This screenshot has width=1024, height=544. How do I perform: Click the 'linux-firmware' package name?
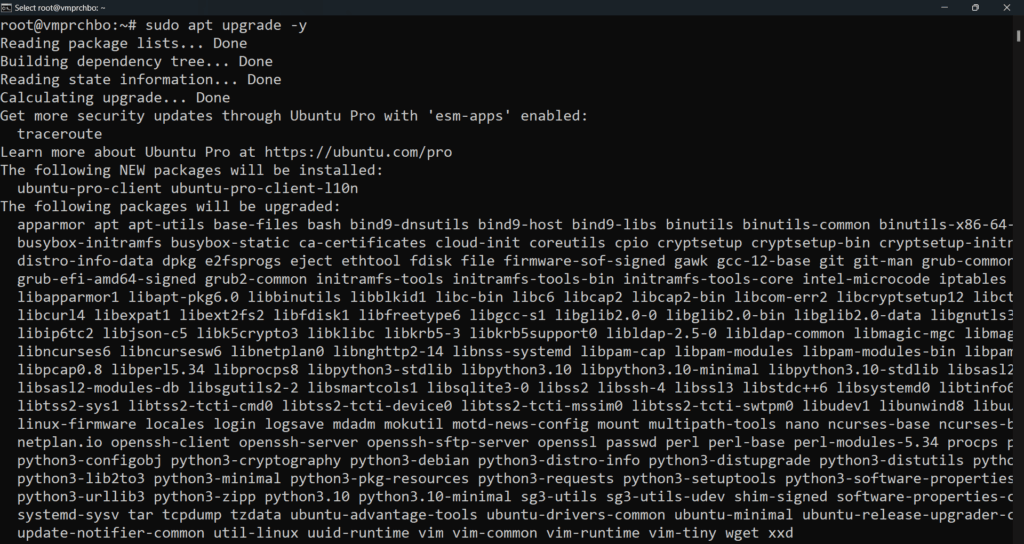[x=76, y=424]
